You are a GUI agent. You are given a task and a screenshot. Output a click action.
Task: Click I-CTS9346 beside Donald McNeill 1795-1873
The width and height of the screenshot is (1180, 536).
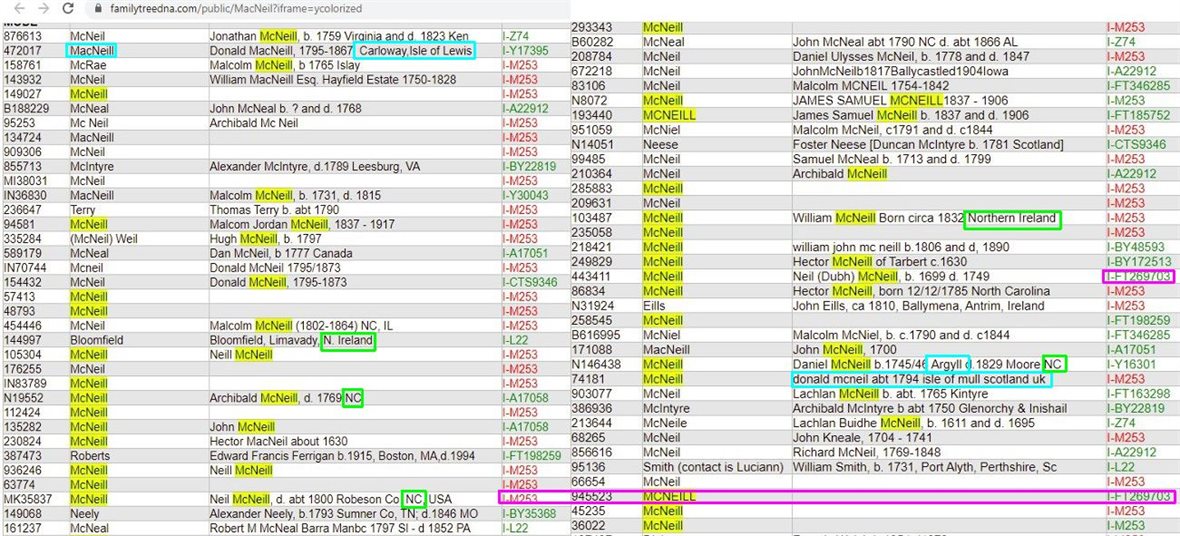[x=529, y=283]
